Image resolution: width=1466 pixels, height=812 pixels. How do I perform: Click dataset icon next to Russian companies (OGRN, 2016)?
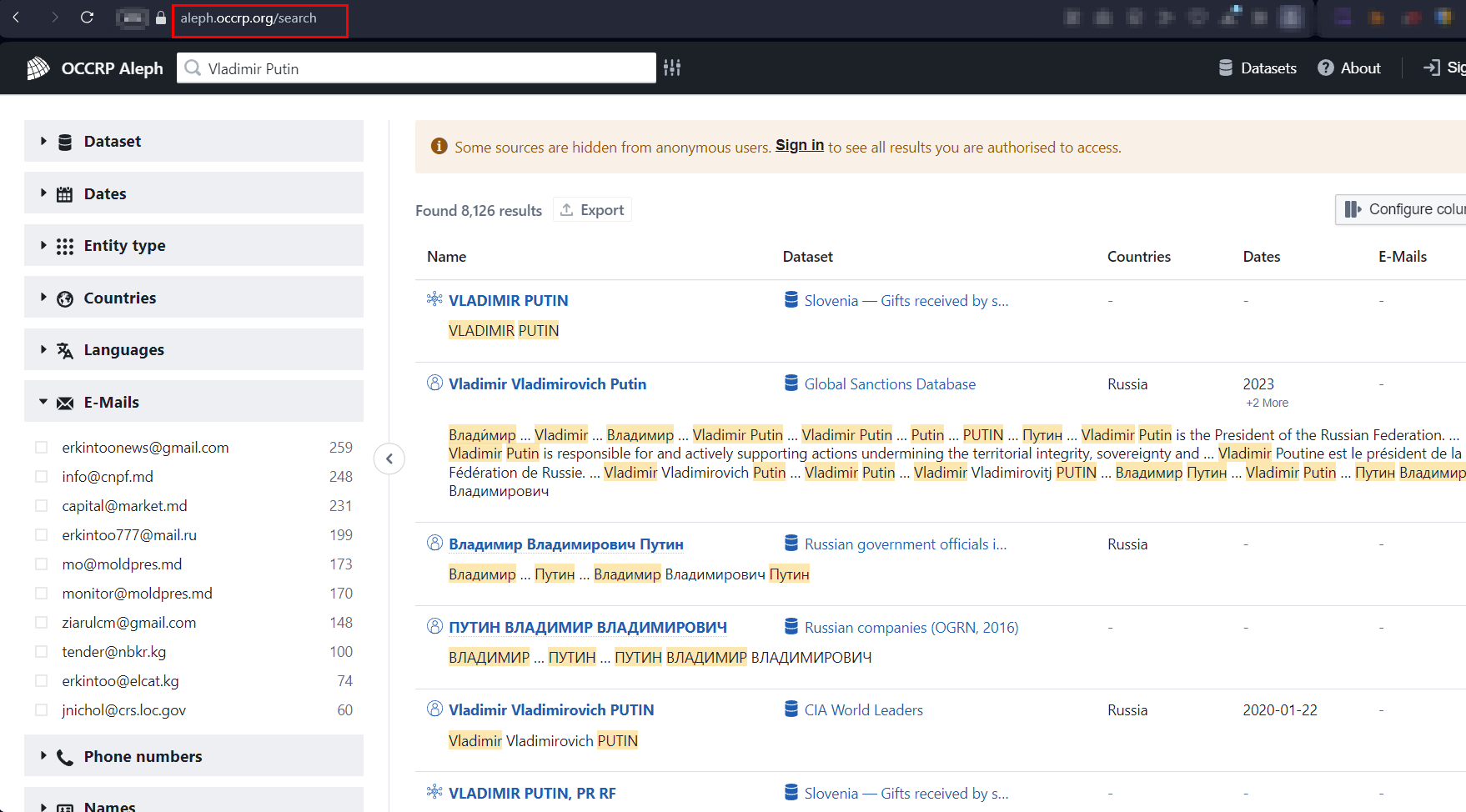click(x=791, y=627)
